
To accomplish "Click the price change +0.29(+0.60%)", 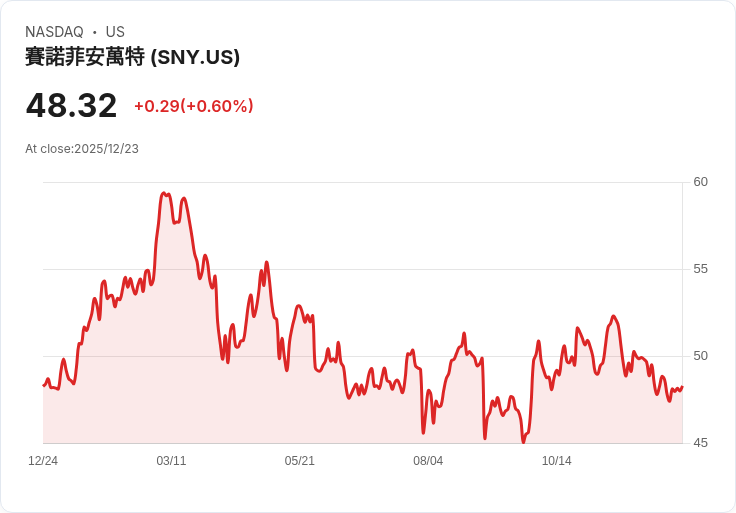I will tap(194, 106).
